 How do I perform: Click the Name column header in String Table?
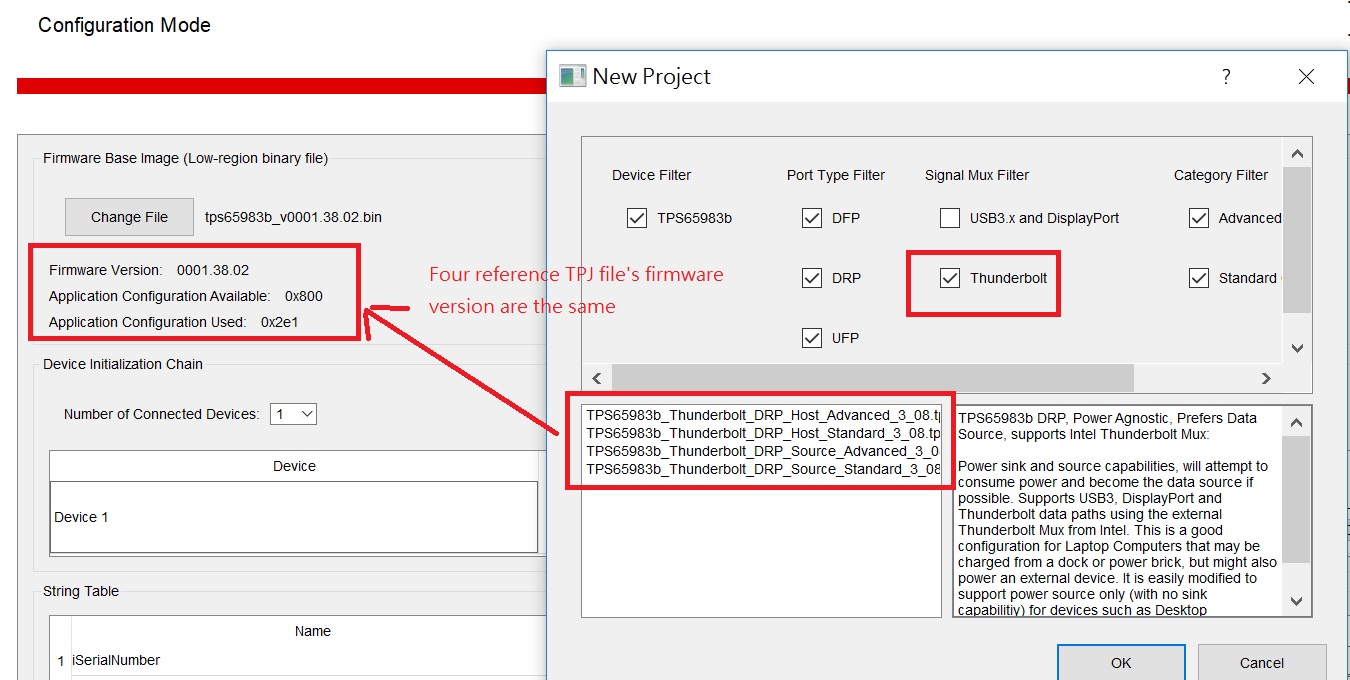313,631
